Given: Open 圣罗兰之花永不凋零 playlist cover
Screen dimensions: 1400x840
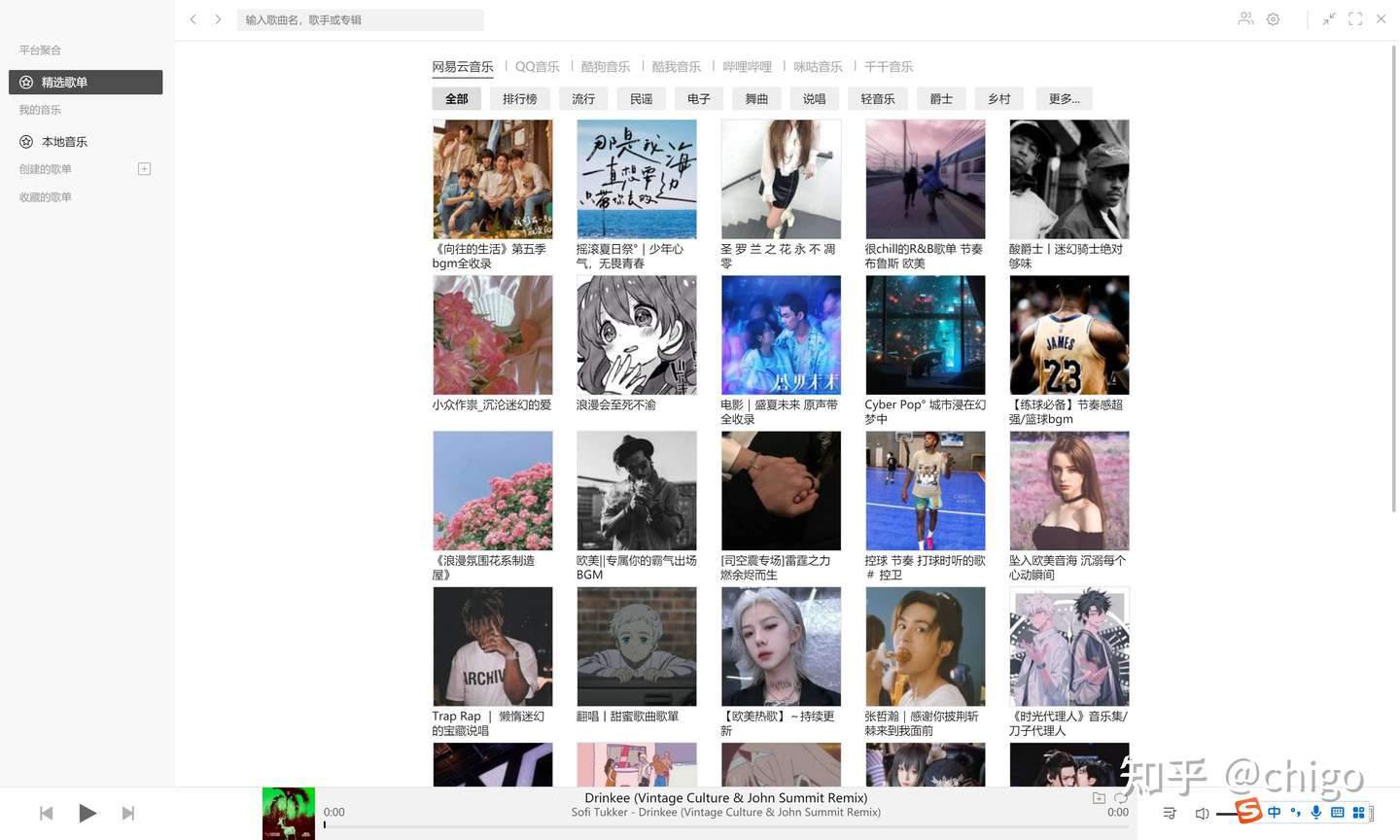Looking at the screenshot, I should pos(781,179).
